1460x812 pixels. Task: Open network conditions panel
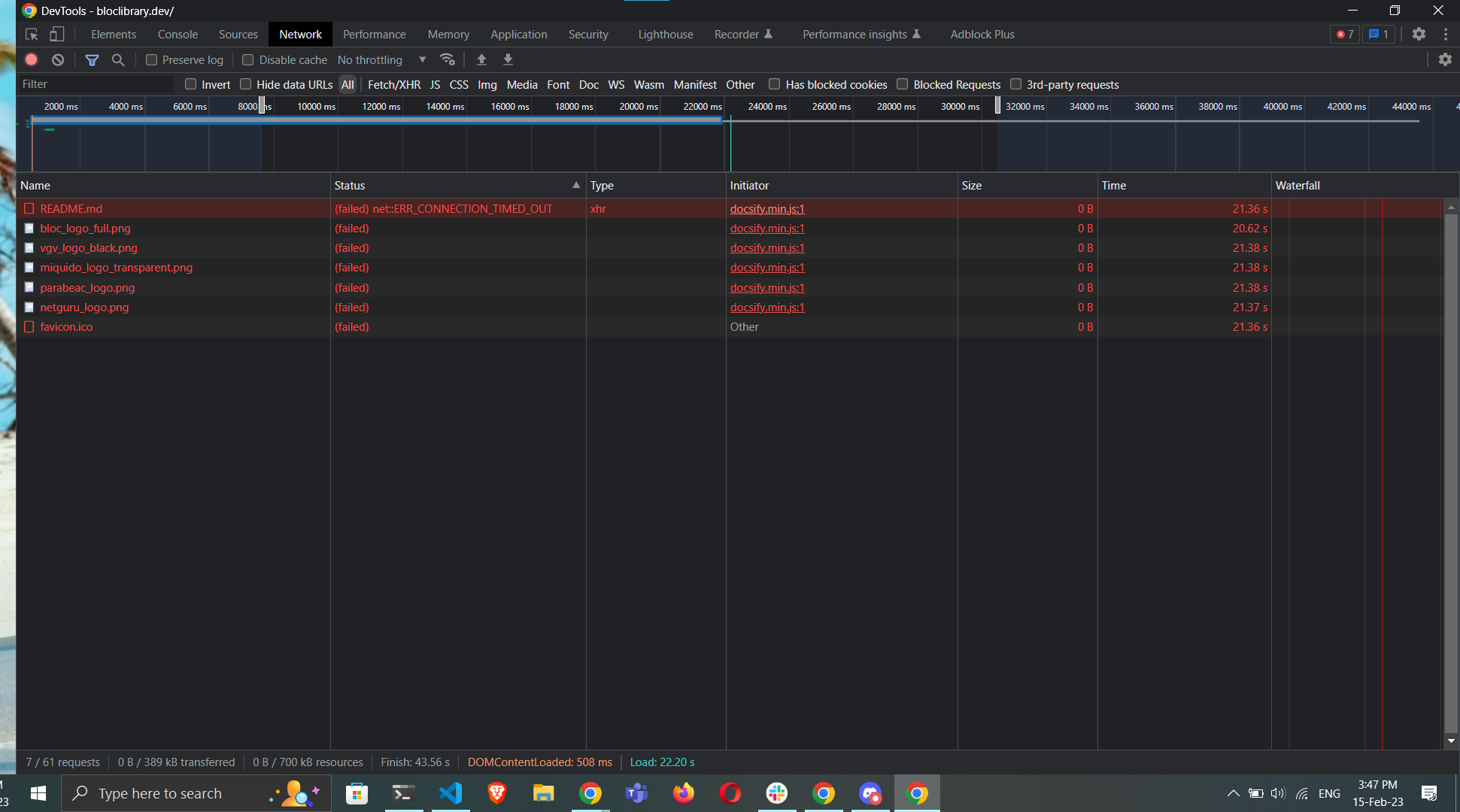448,59
